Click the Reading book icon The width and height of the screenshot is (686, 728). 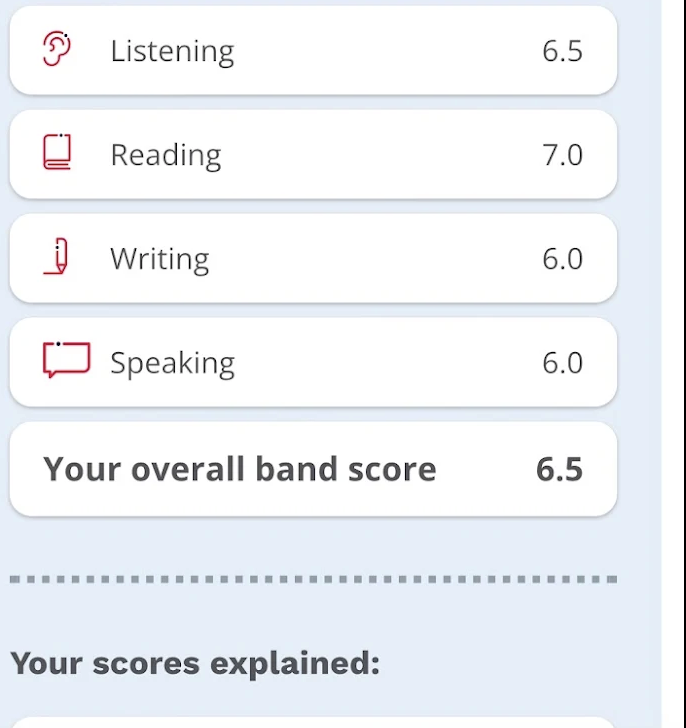point(57,153)
